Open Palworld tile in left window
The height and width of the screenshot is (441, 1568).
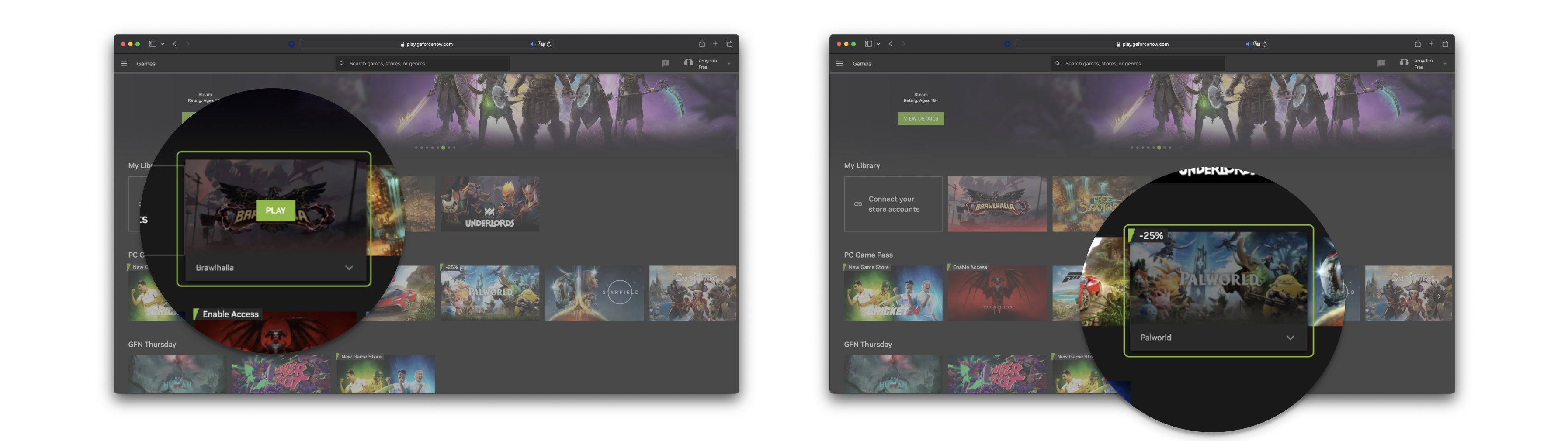coord(490,293)
